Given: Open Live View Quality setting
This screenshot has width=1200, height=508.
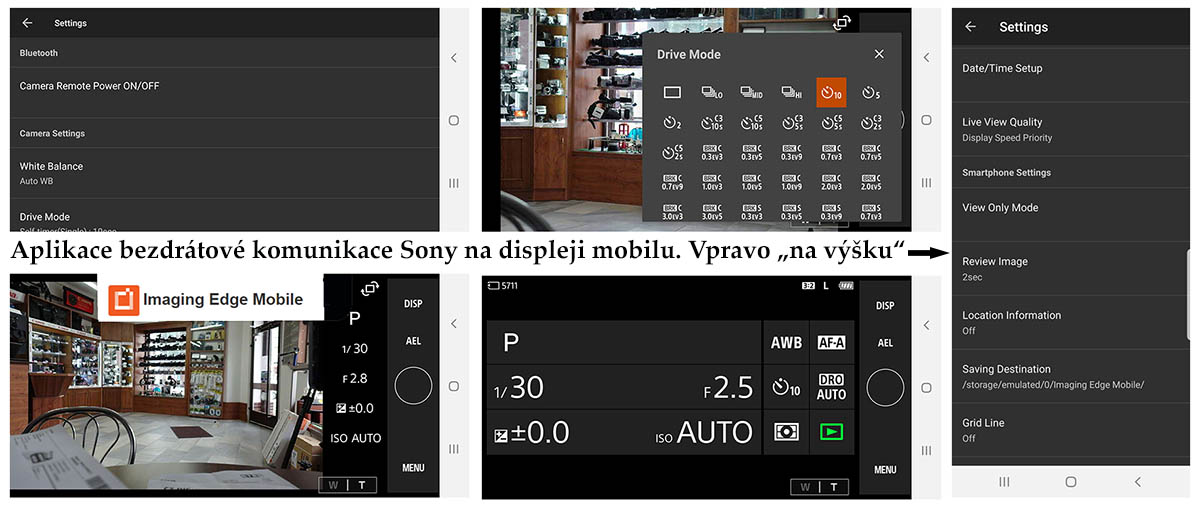Looking at the screenshot, I should point(1071,129).
